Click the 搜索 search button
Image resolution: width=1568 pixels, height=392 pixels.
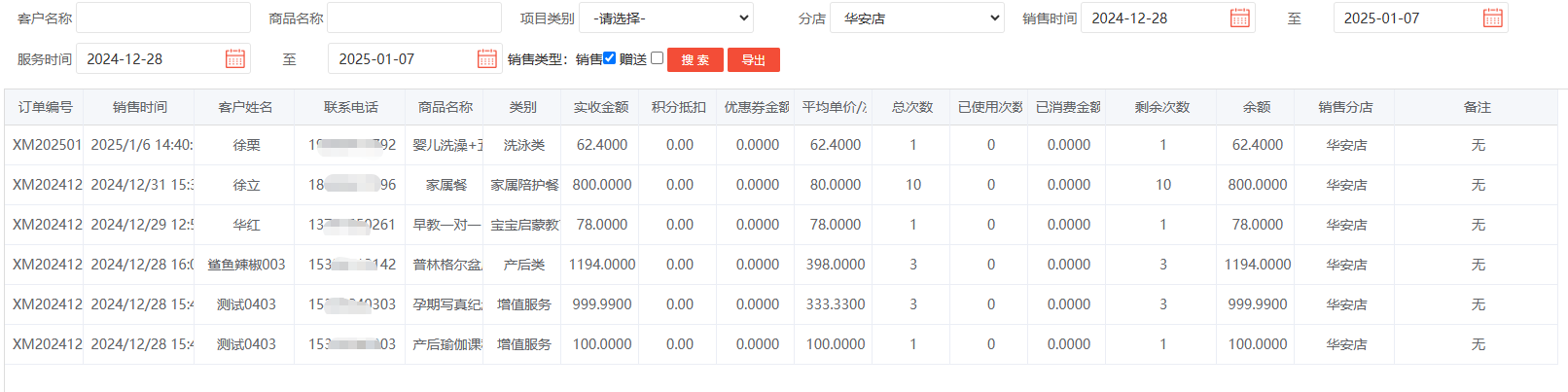pyautogui.click(x=695, y=59)
